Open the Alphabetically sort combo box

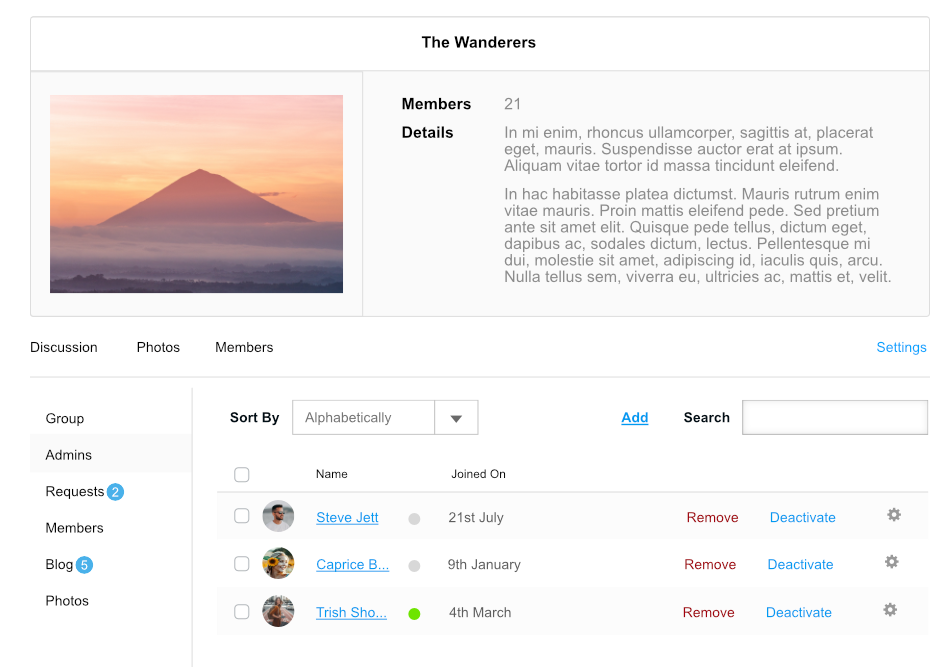[364, 418]
